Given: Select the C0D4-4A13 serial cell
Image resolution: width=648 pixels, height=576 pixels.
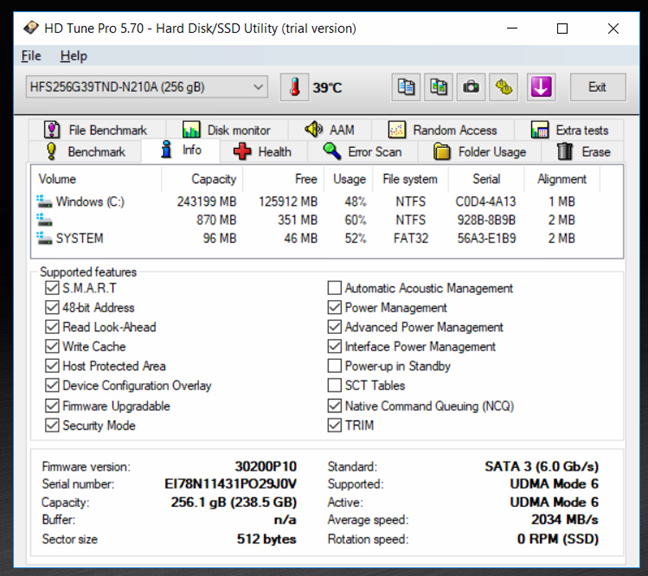Looking at the screenshot, I should (x=486, y=201).
